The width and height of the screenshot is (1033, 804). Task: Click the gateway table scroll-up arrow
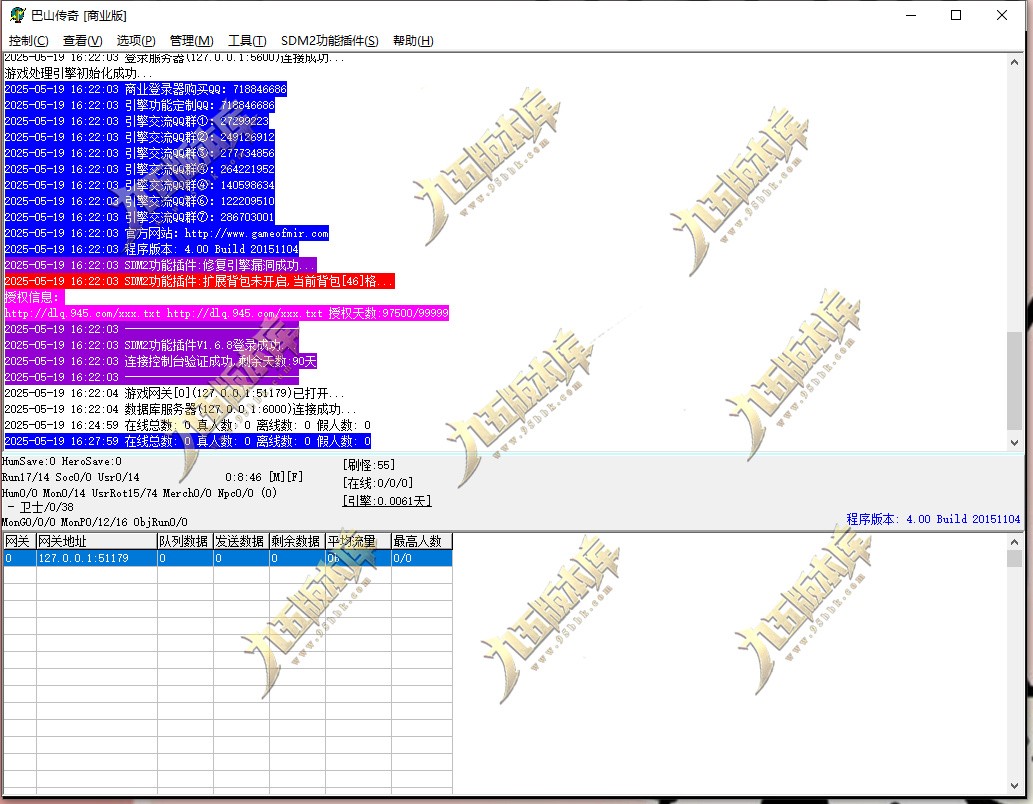(x=1014, y=542)
